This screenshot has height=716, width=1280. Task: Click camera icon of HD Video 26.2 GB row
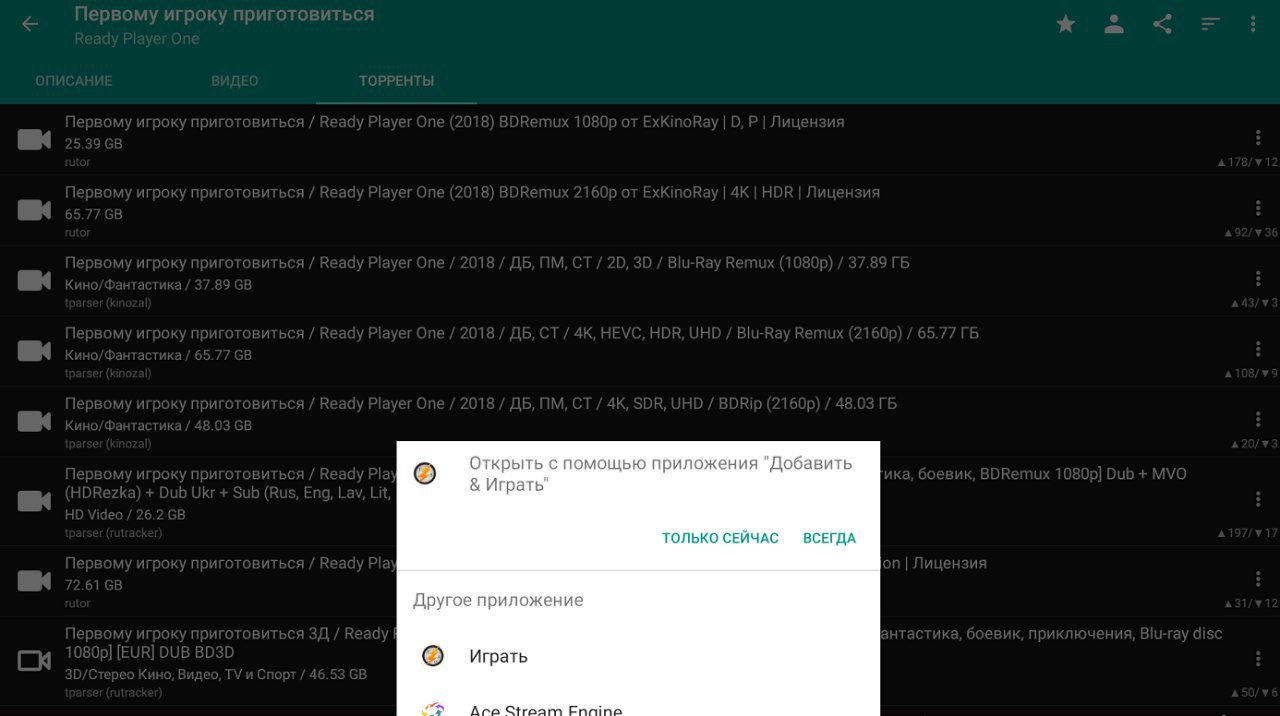[x=34, y=501]
